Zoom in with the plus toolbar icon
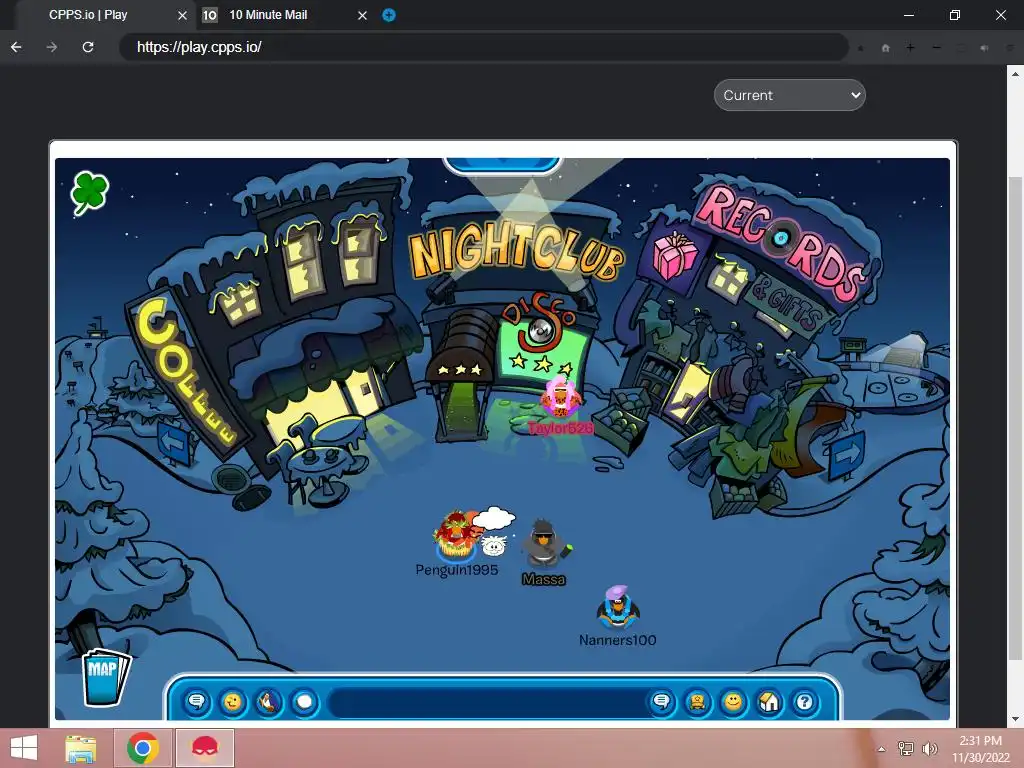Image resolution: width=1024 pixels, height=768 pixels. 910,48
